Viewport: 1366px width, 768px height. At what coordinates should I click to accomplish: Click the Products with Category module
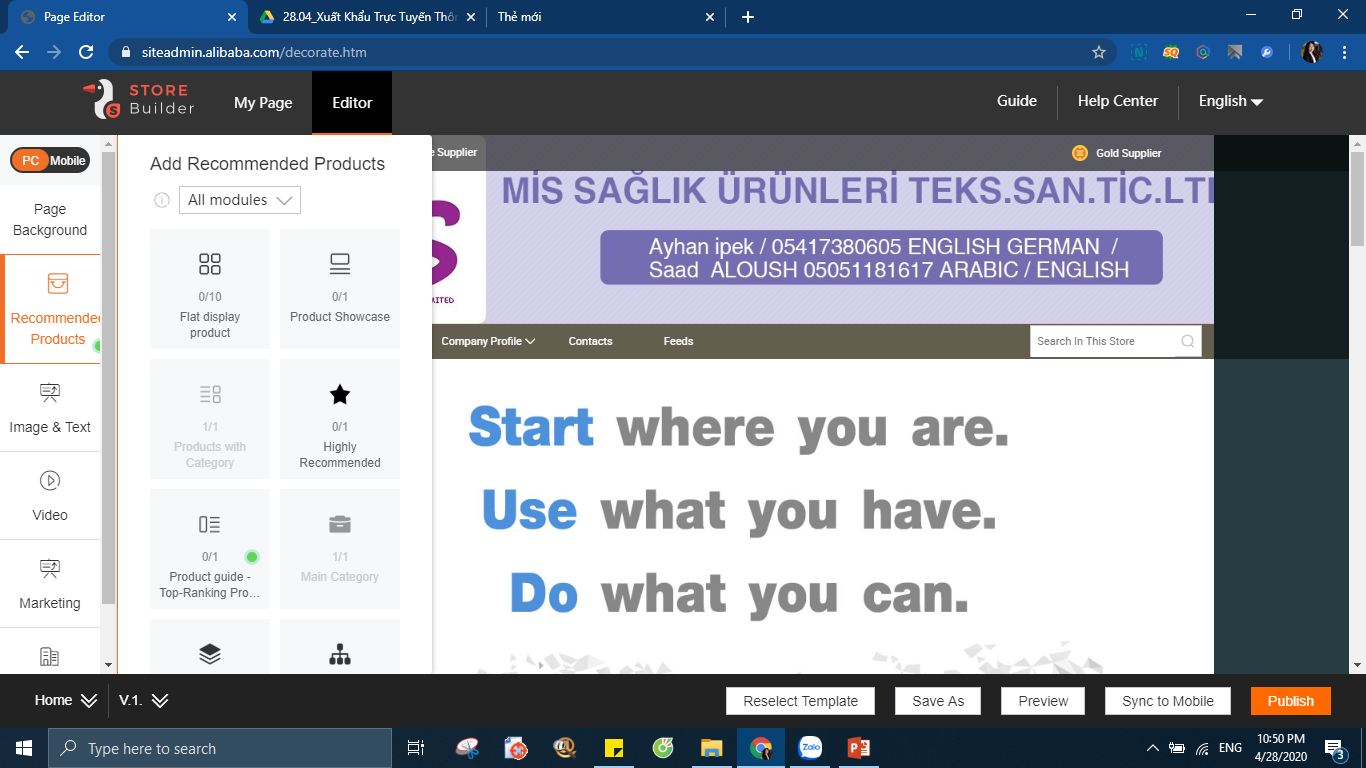(210, 419)
